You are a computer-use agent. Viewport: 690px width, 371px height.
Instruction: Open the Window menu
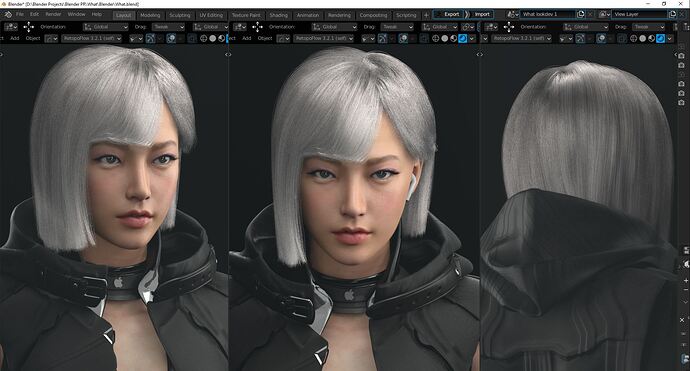pos(76,14)
